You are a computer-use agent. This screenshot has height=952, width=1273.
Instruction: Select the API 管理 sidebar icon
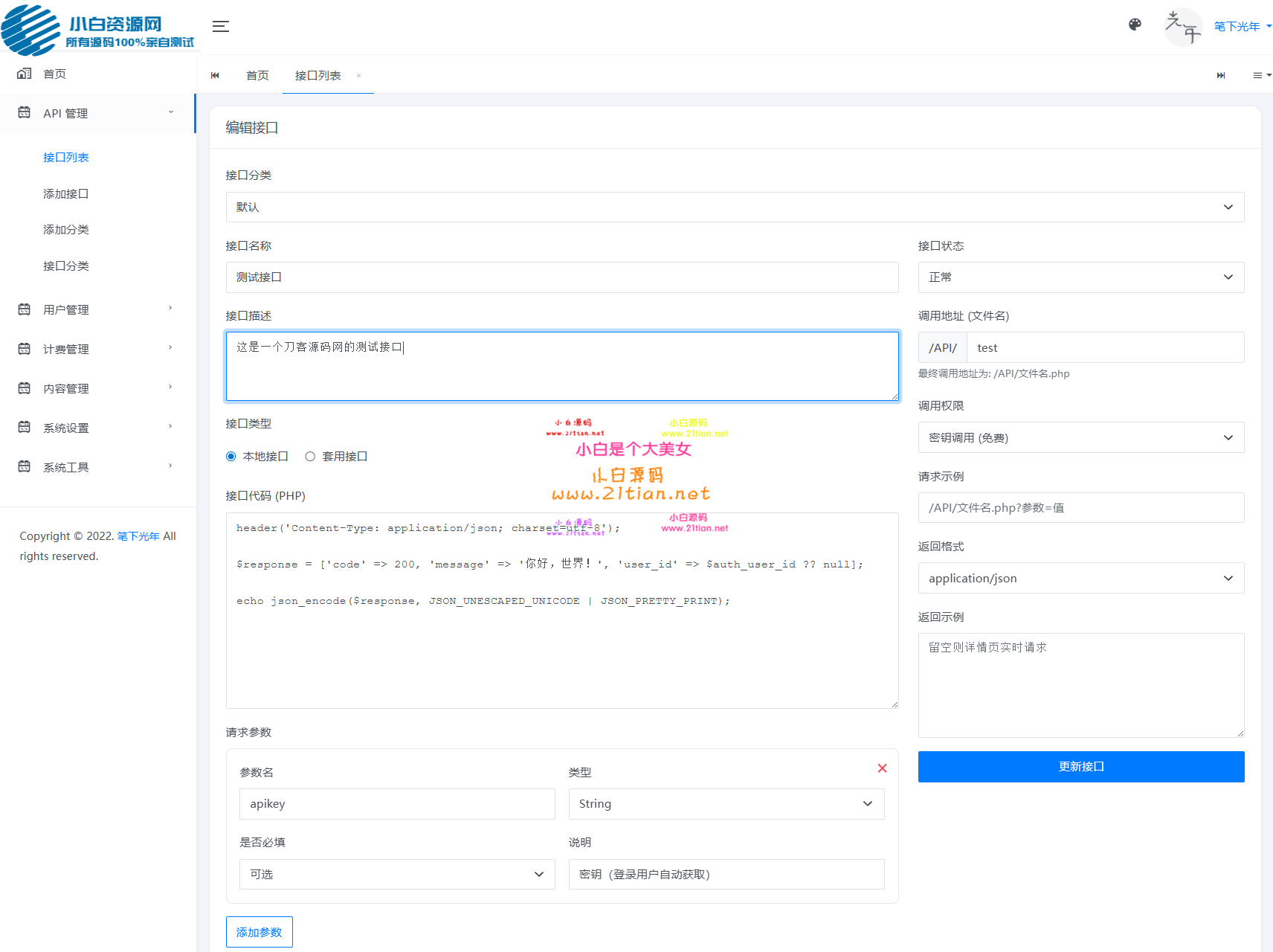click(23, 113)
